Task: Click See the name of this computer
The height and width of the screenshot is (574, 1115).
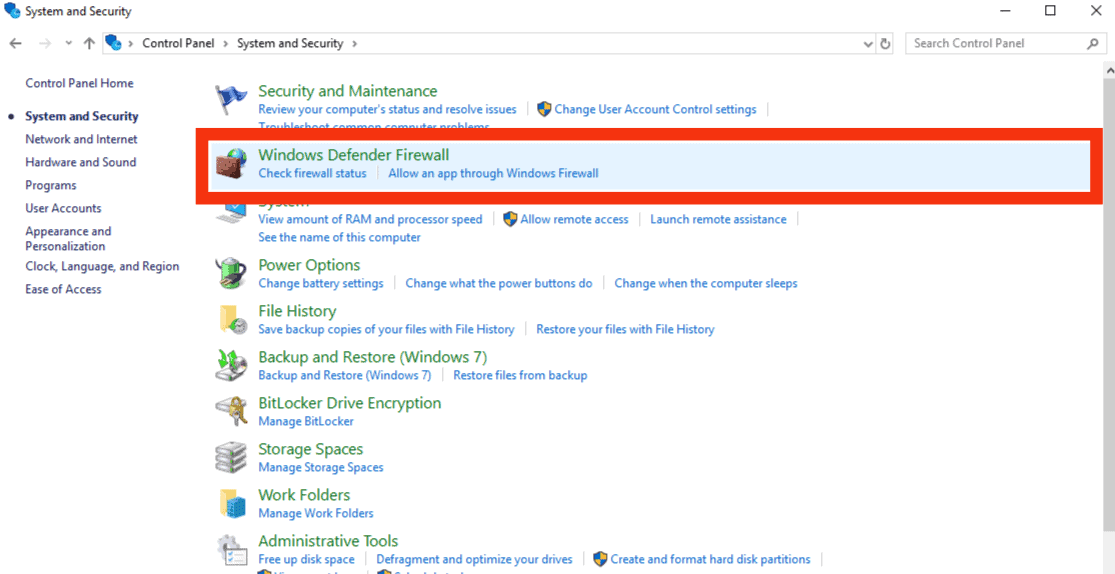Action: coord(339,237)
